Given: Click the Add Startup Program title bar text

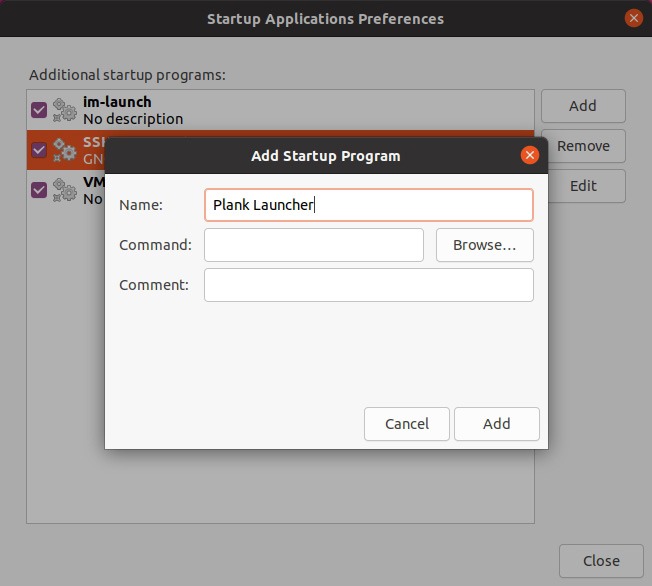Looking at the screenshot, I should pos(326,156).
